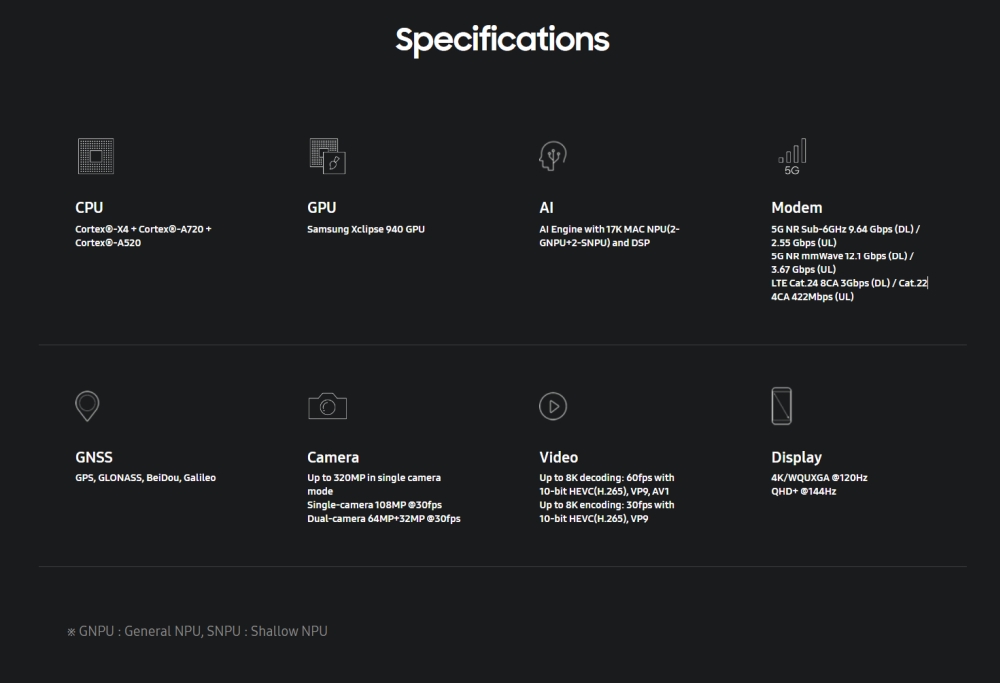This screenshot has width=1000, height=683.
Task: Click the GPU section title
Action: 321,208
